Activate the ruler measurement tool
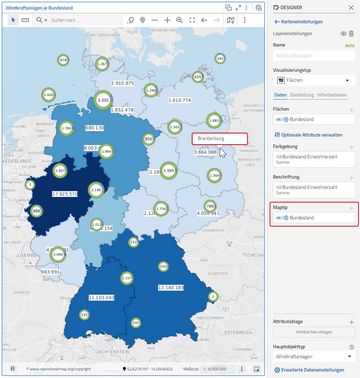The height and width of the screenshot is (378, 360). (25, 20)
